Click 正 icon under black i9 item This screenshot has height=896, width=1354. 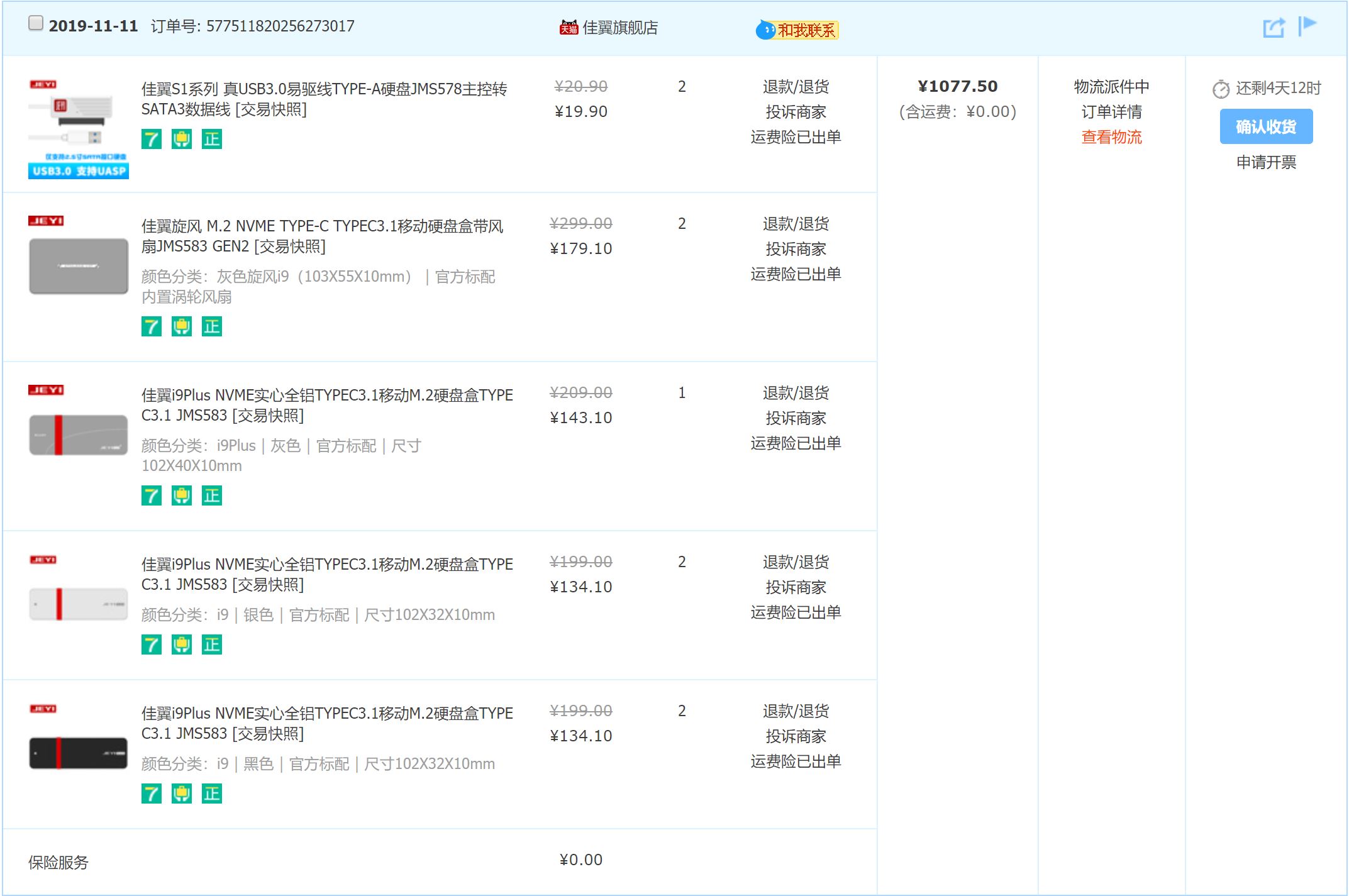tap(212, 794)
